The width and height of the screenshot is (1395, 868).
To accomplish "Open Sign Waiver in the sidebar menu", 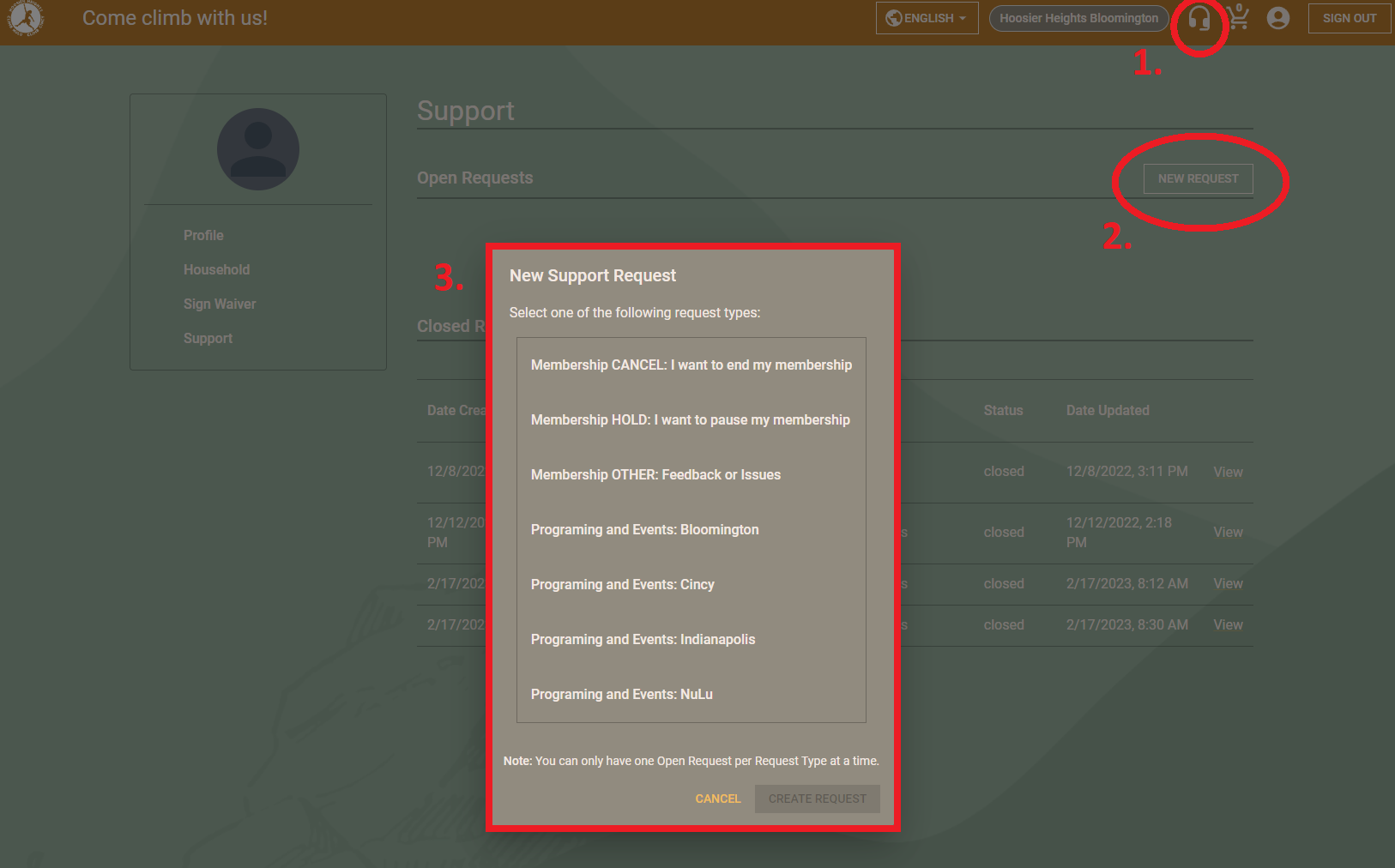I will [220, 304].
